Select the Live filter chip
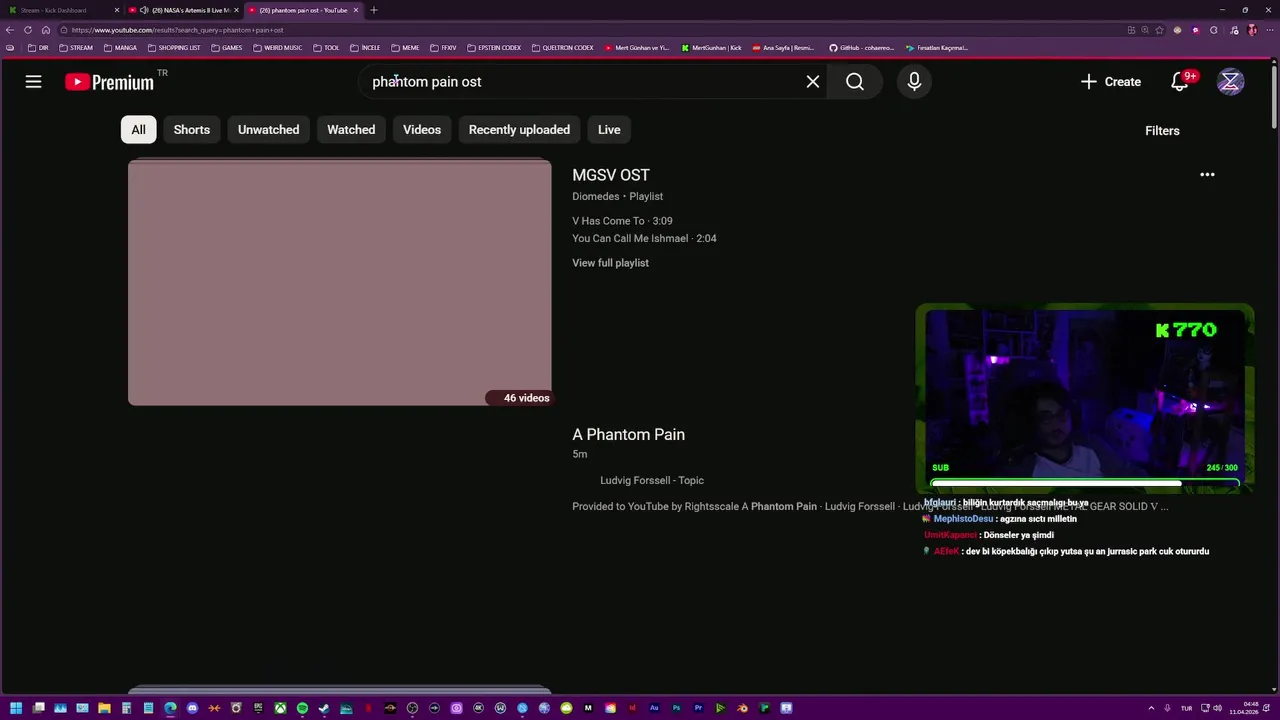The height and width of the screenshot is (720, 1280). pos(609,130)
